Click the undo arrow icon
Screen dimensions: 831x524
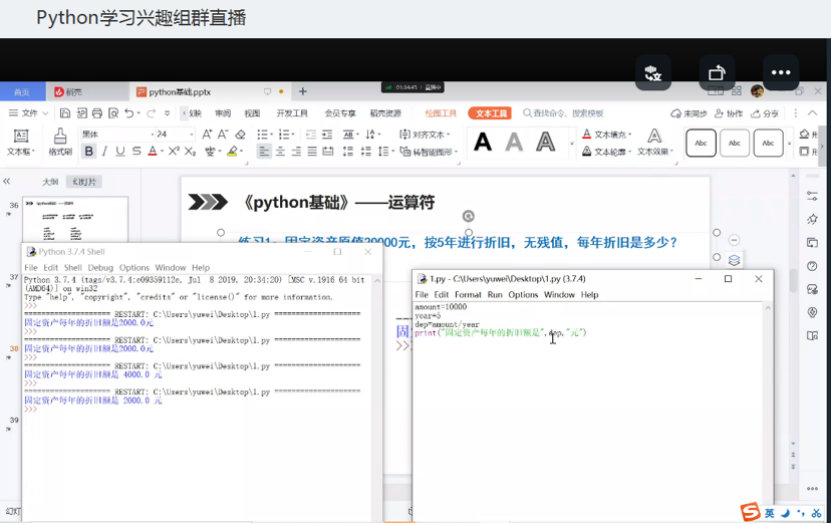pos(130,114)
